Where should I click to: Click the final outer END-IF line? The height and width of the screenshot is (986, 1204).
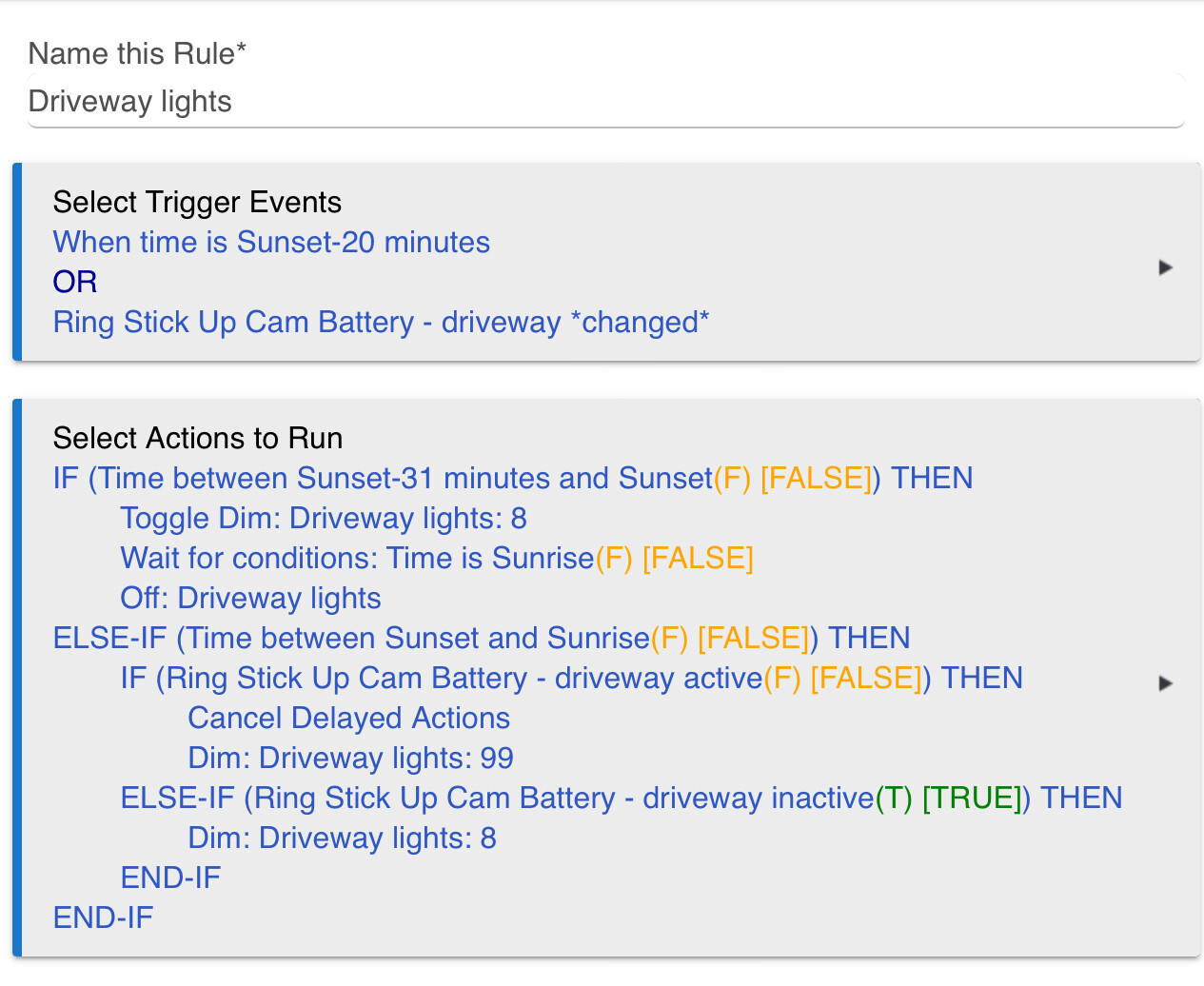103,917
